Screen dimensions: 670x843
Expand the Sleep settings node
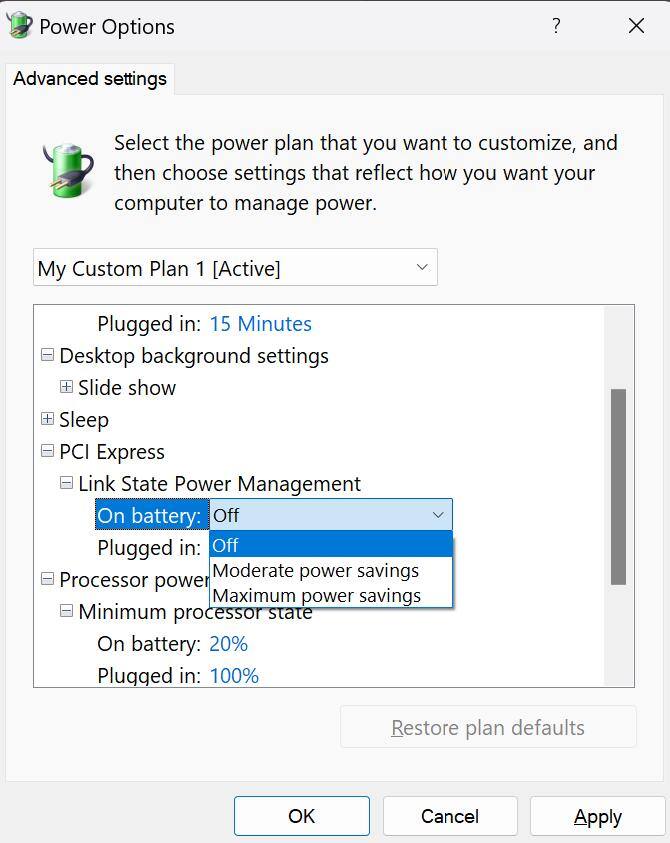pos(47,419)
